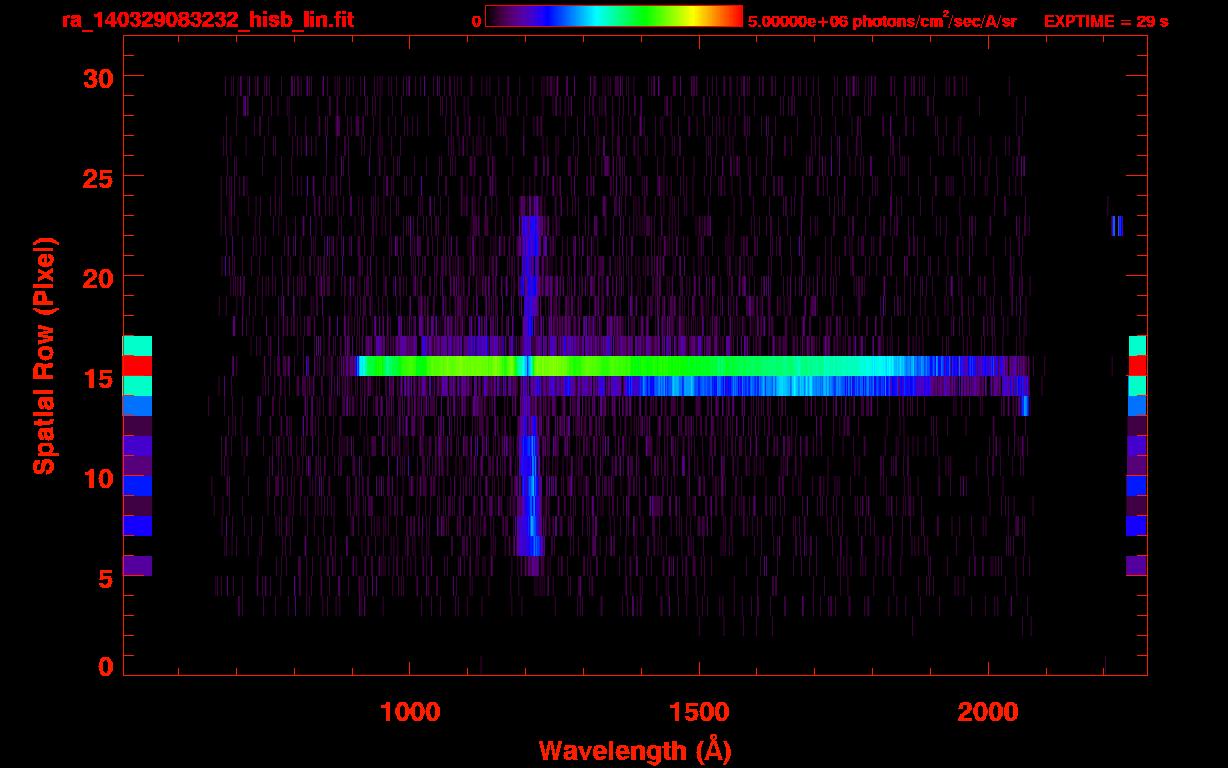Click the EXPTIME = 29 s text
The image size is (1228, 768).
[1106, 22]
